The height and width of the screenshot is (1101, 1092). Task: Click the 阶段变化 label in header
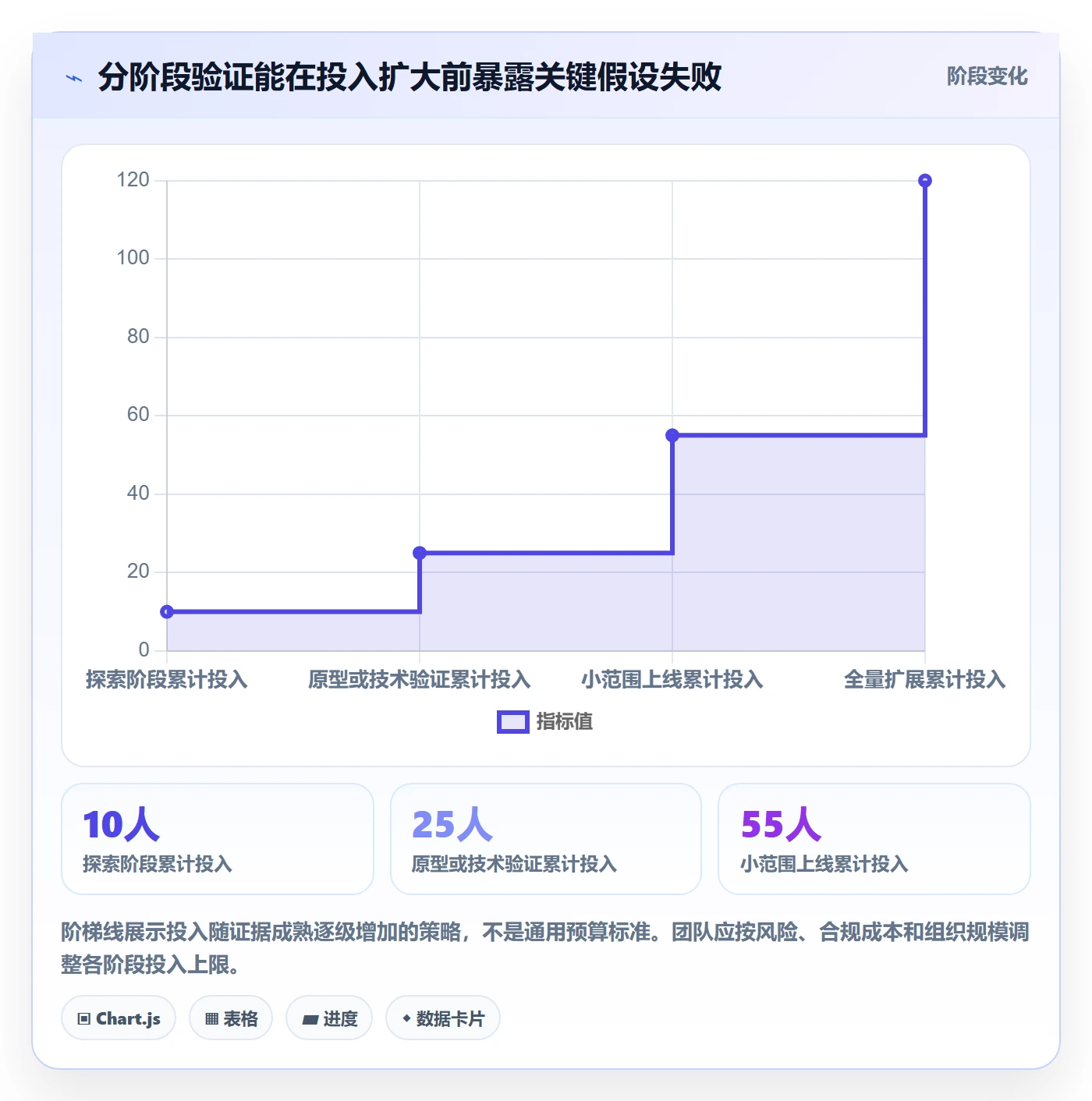click(x=987, y=76)
